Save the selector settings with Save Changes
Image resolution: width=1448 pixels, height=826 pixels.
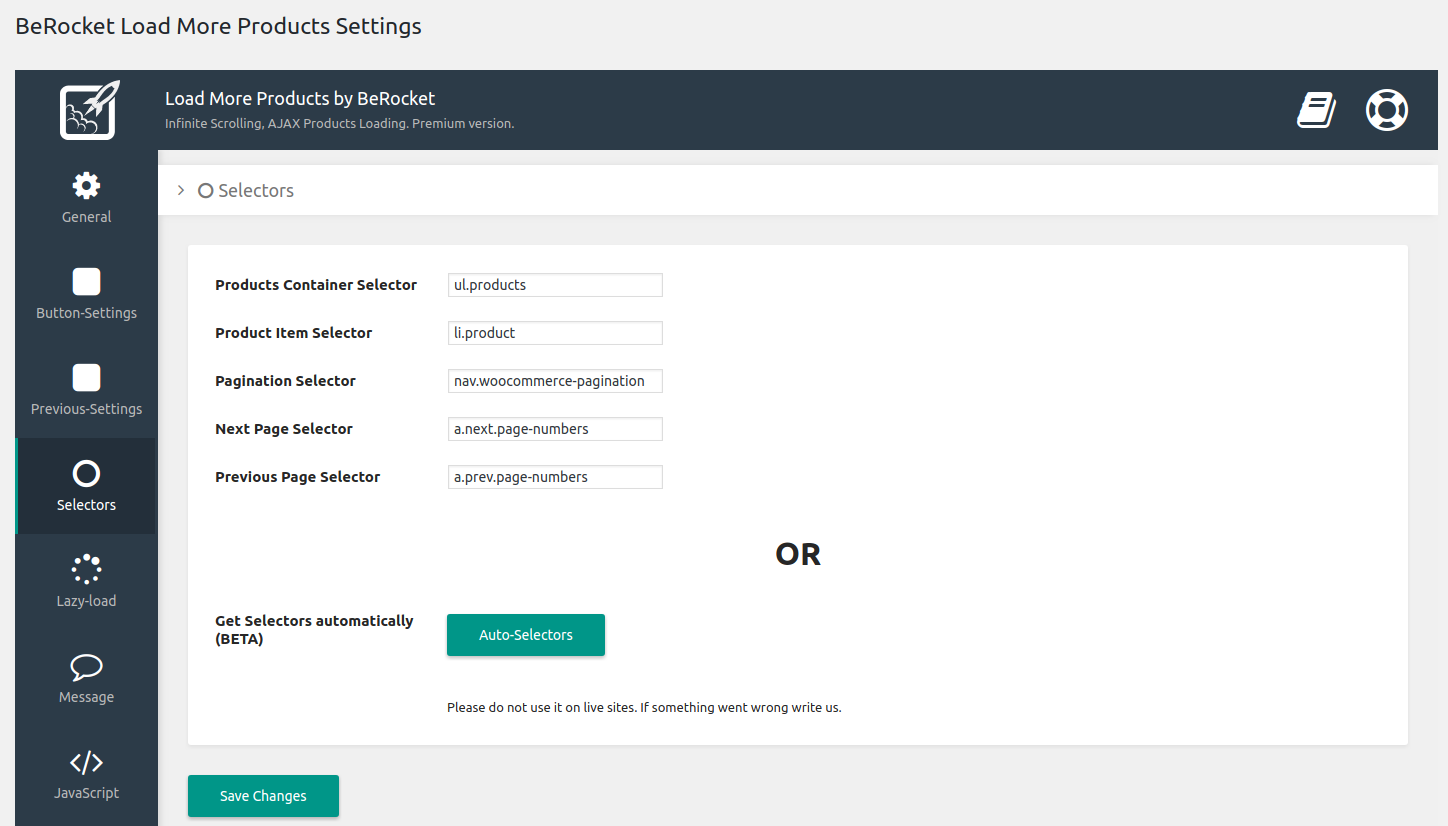(x=262, y=795)
